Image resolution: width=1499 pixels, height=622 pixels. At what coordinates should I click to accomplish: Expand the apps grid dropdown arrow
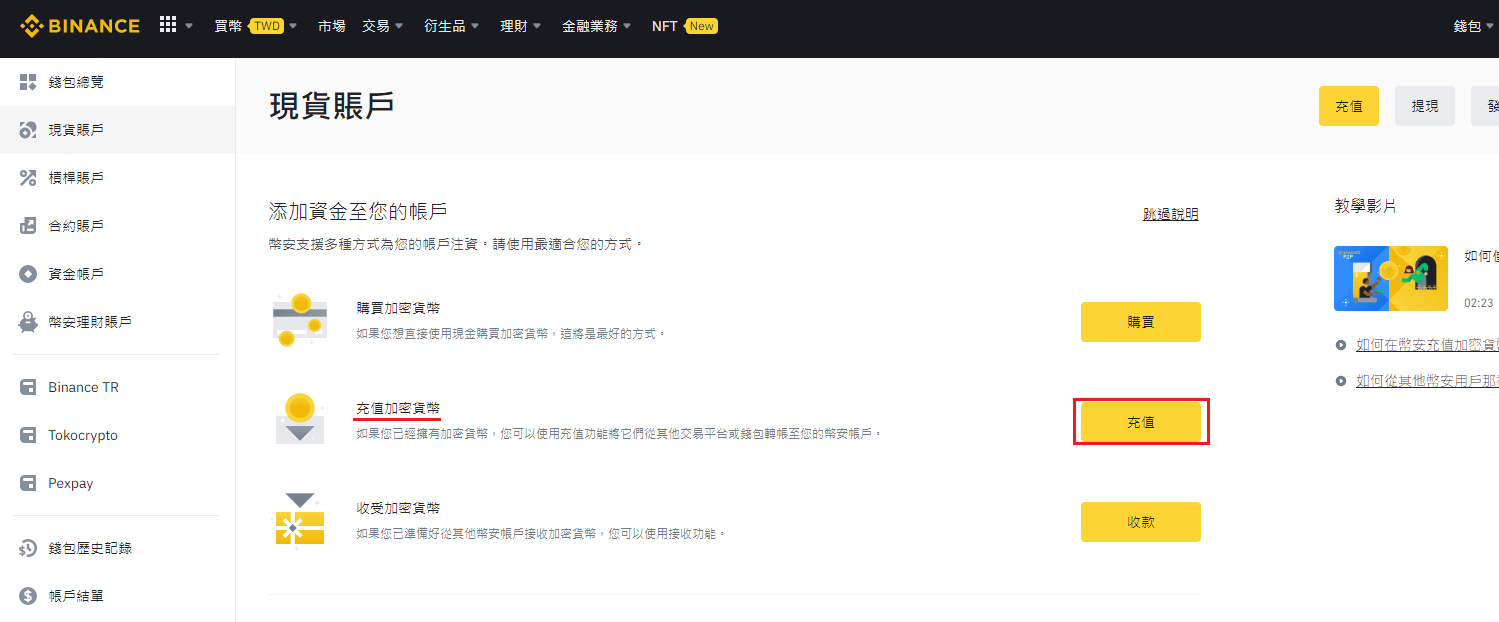tap(189, 26)
